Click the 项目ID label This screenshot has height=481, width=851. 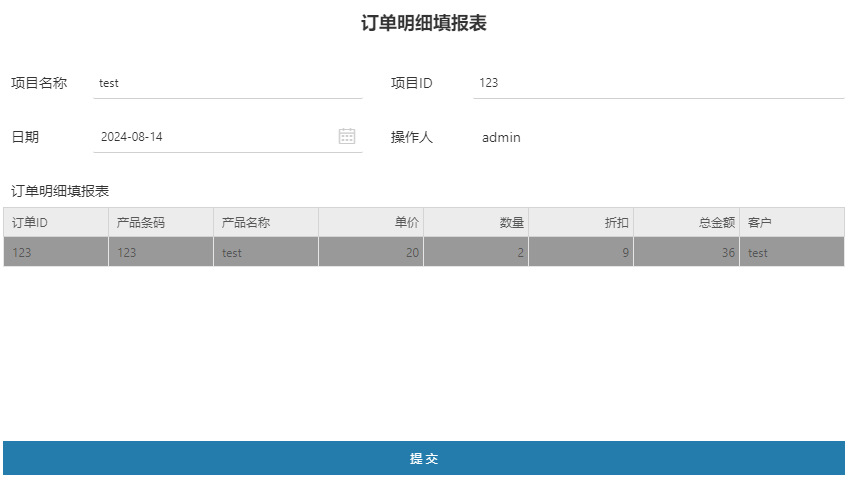[411, 83]
